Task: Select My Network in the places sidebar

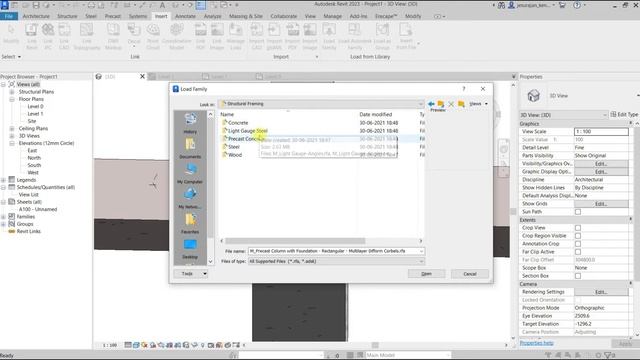Action: (x=190, y=198)
